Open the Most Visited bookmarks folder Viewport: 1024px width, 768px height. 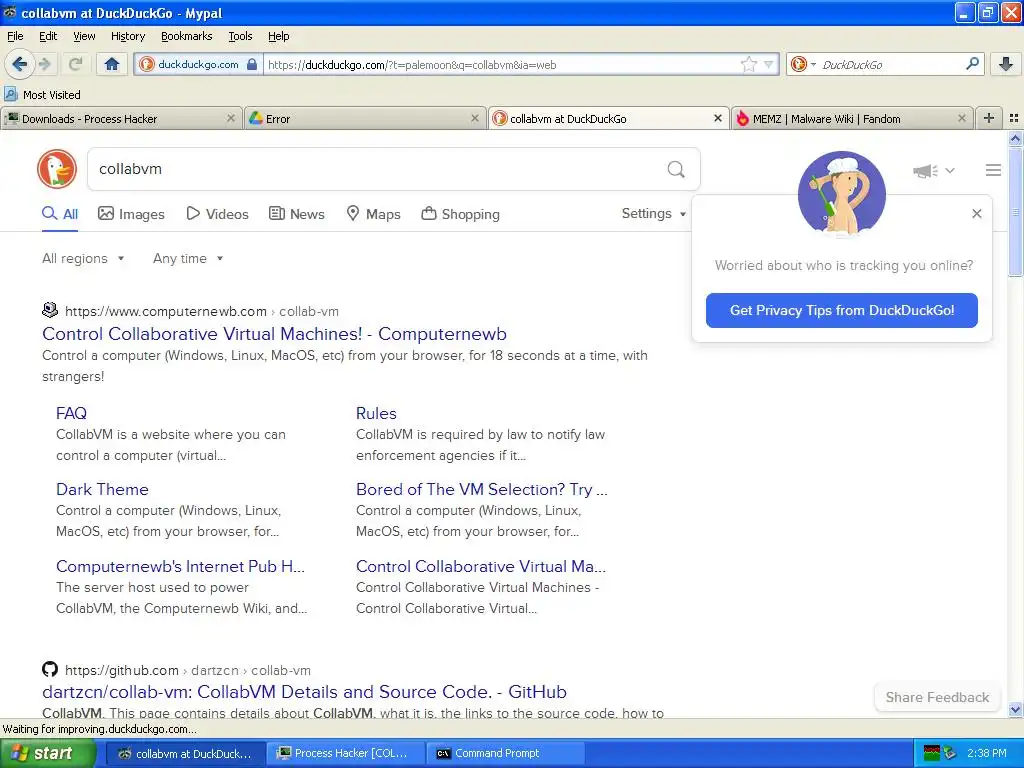click(x=42, y=95)
